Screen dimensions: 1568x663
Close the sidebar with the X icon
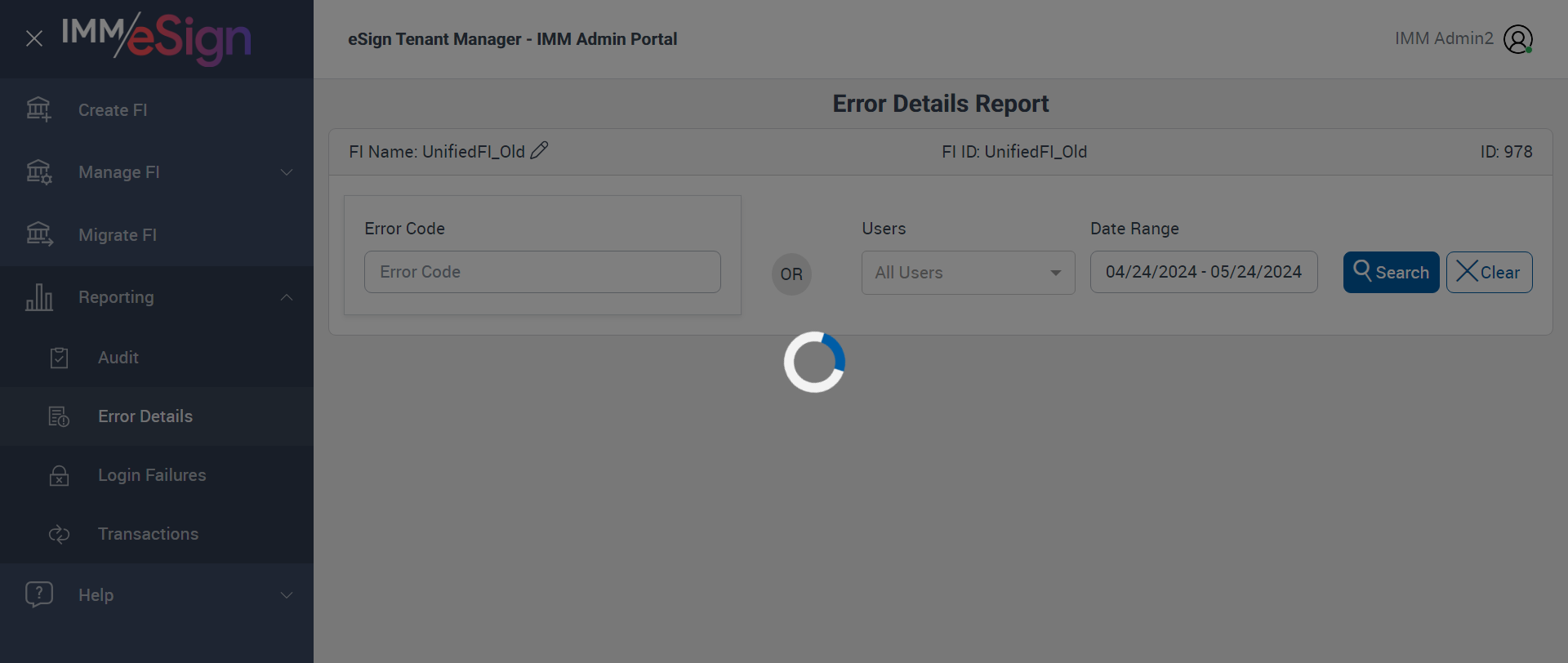[x=34, y=38]
